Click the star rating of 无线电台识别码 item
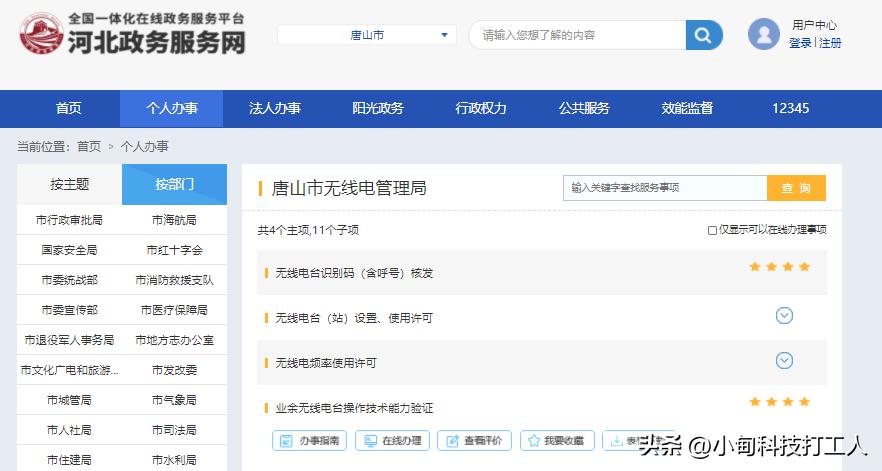 click(780, 267)
